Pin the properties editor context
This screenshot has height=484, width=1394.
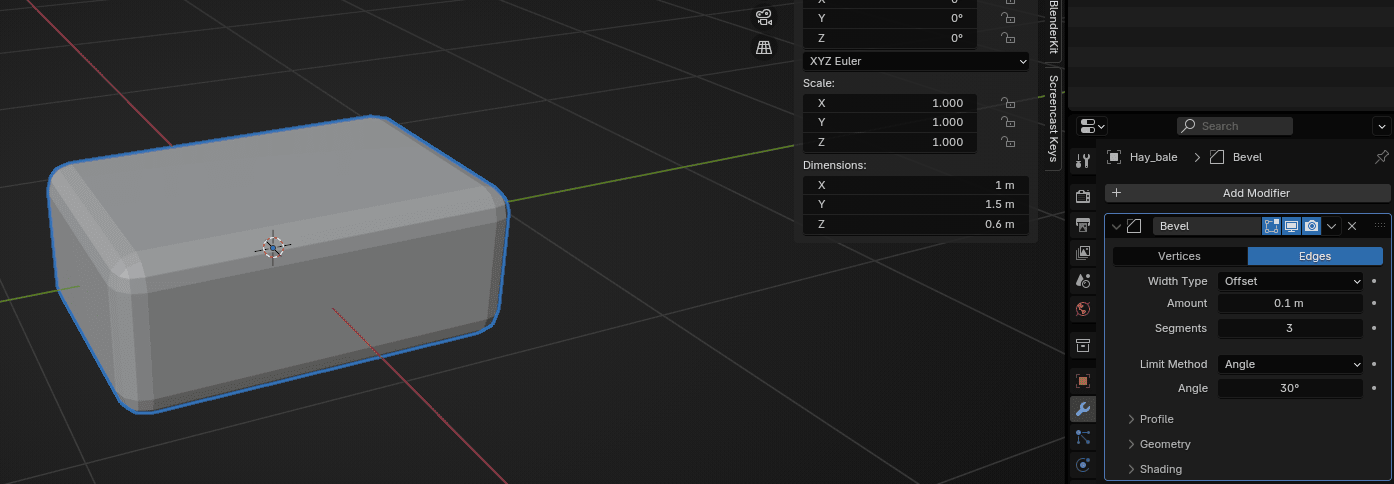(x=1382, y=158)
